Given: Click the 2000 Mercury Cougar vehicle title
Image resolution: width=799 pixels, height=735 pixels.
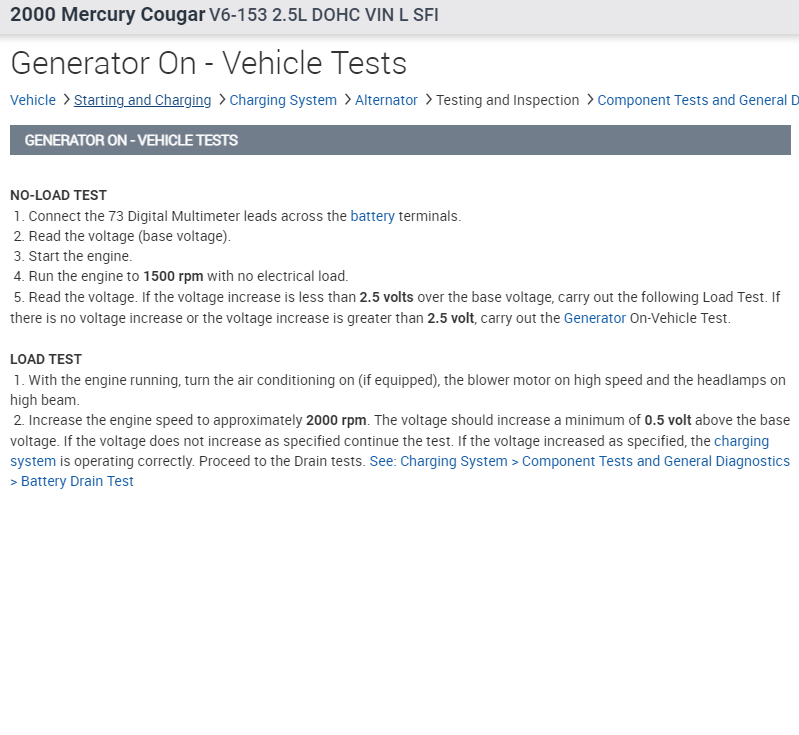Looking at the screenshot, I should [107, 15].
